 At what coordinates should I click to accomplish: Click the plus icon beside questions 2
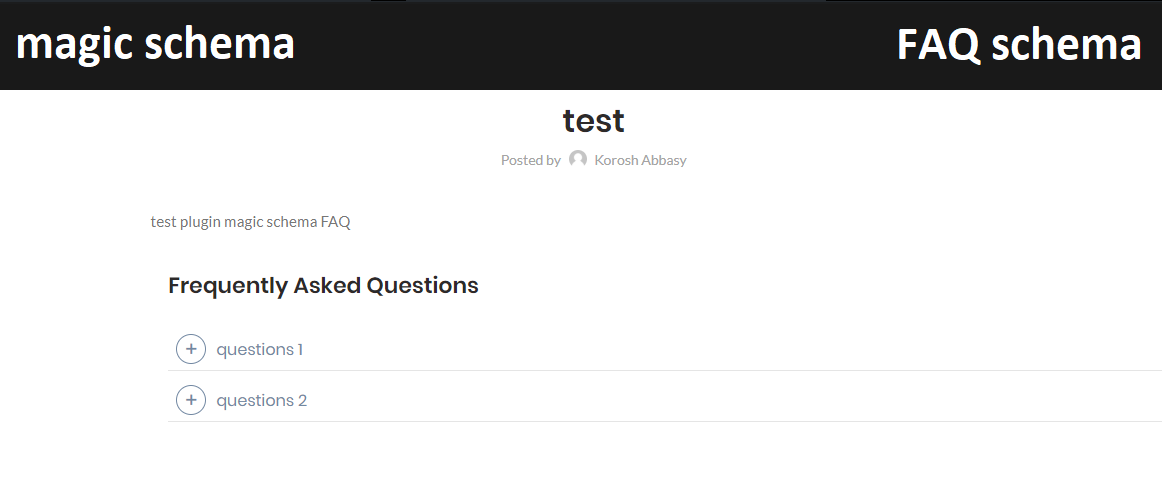[190, 400]
